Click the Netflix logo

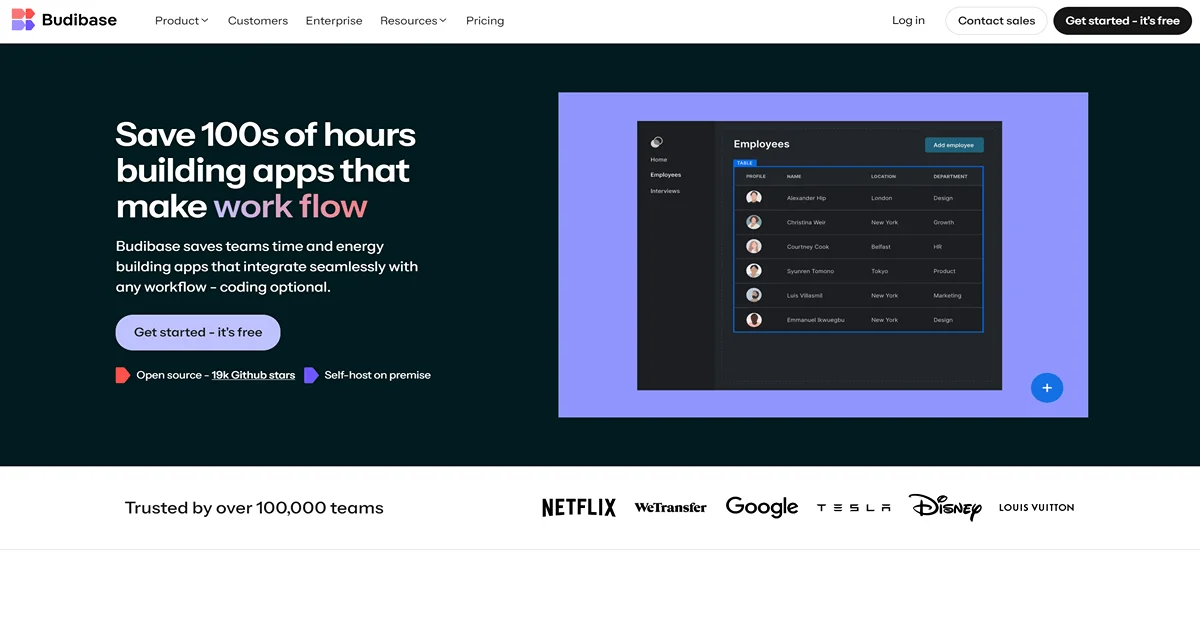pos(579,508)
